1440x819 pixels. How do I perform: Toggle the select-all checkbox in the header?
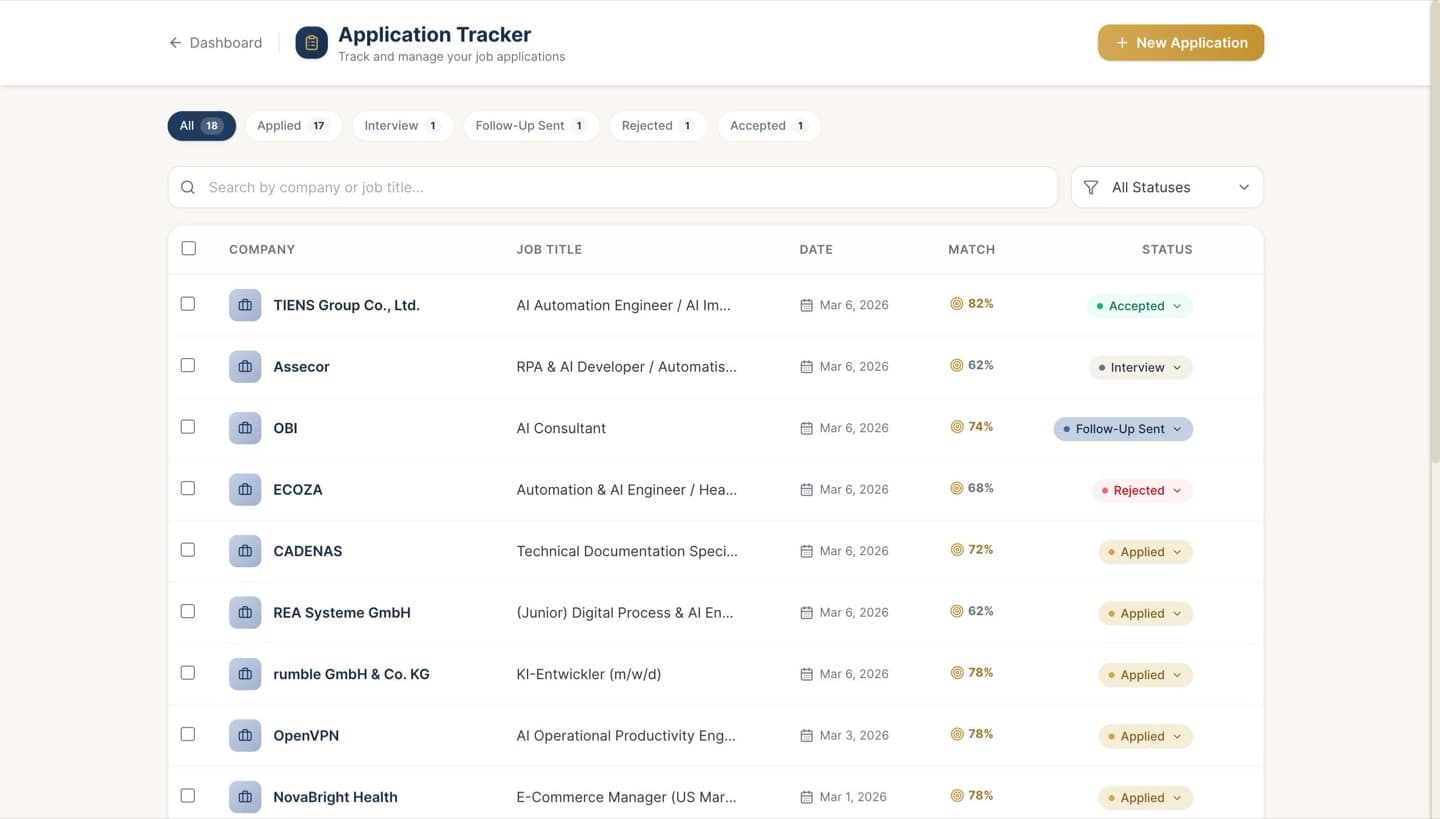(189, 248)
